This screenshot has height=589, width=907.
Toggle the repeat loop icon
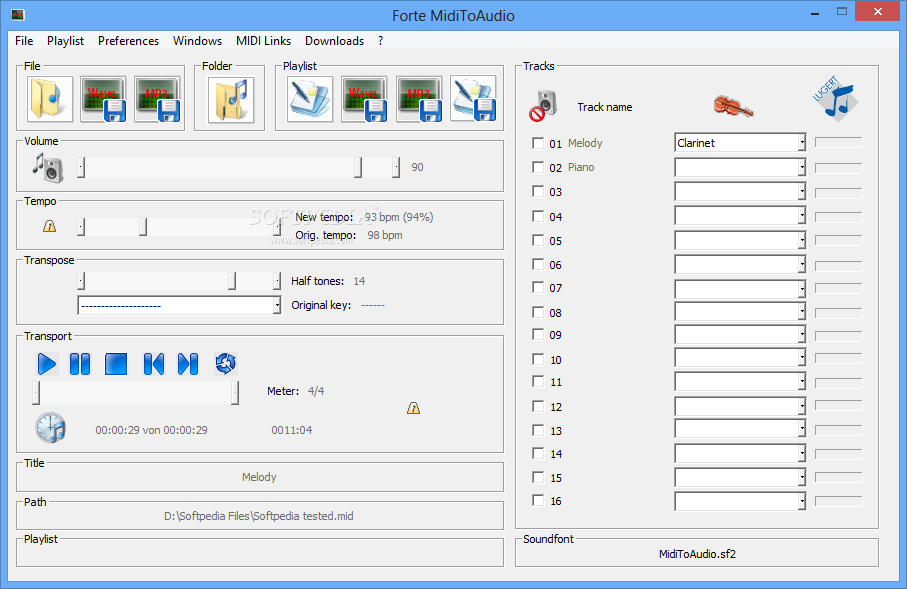point(226,363)
